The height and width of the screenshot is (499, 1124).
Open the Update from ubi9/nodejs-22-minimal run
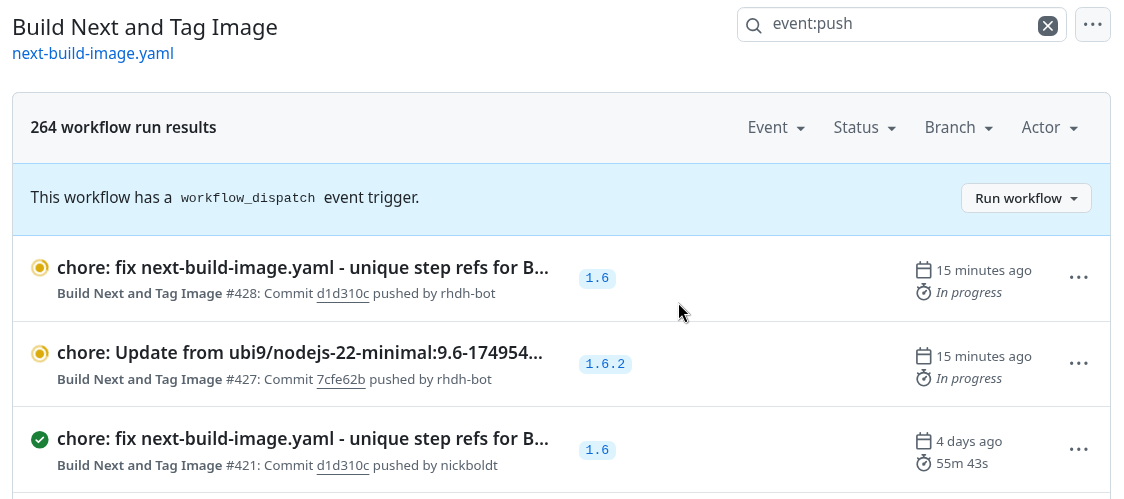300,353
